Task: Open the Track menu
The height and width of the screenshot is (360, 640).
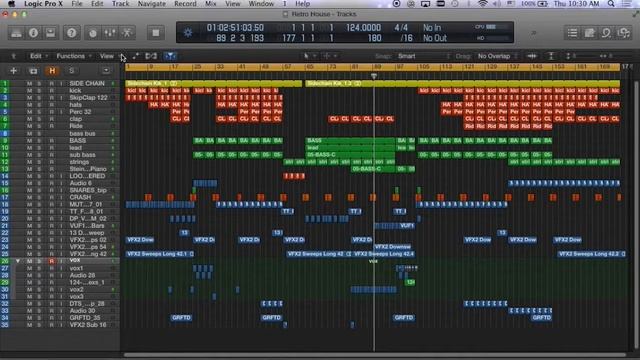Action: point(120,4)
